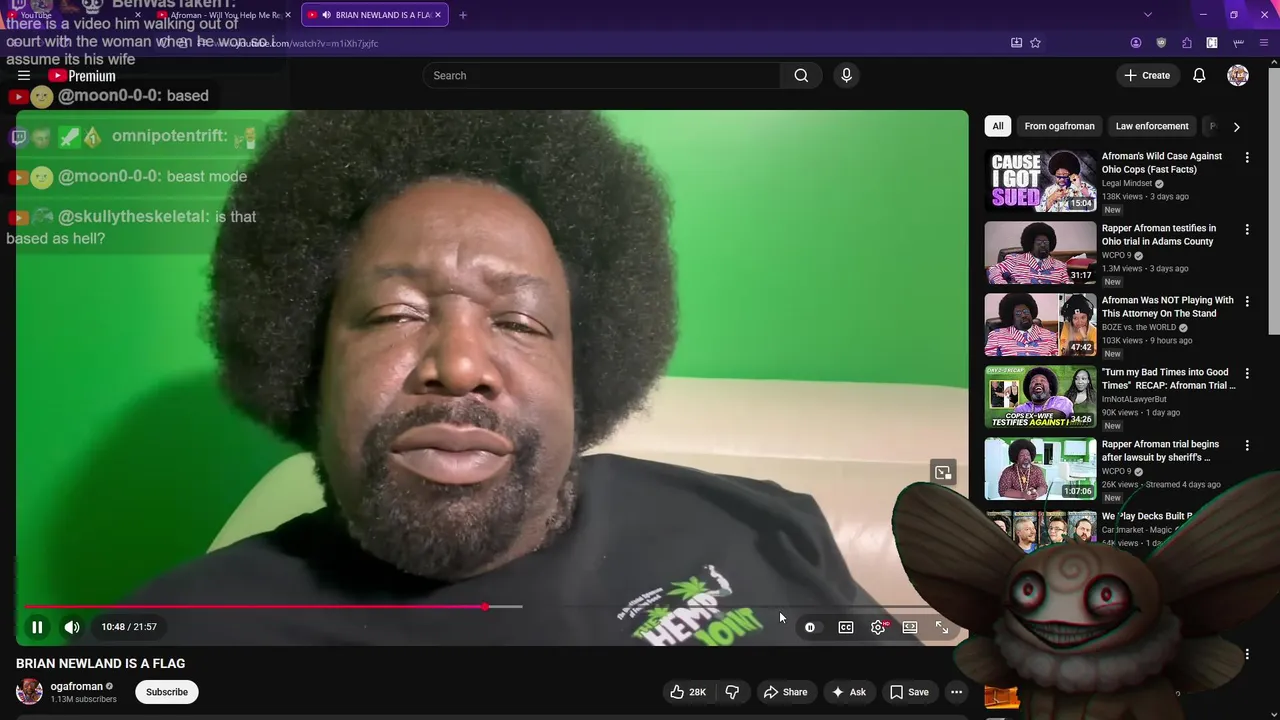Open the Create upload menu
Image resolution: width=1280 pixels, height=720 pixels.
coord(1147,75)
